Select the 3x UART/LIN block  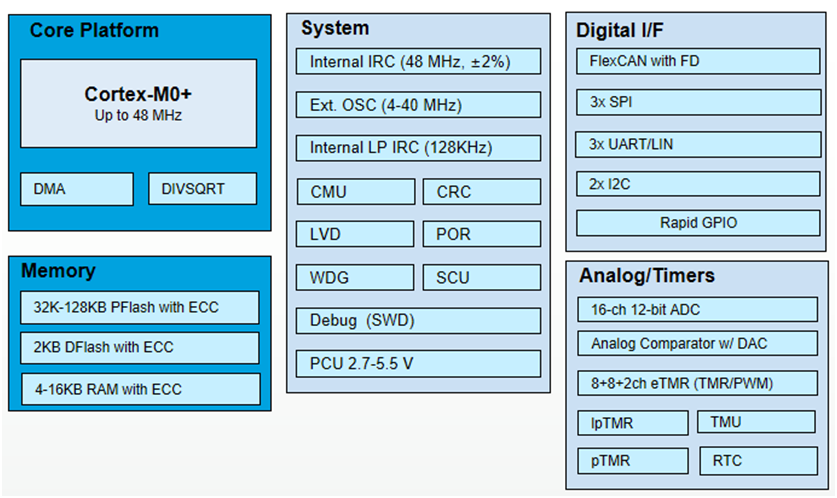tap(697, 144)
